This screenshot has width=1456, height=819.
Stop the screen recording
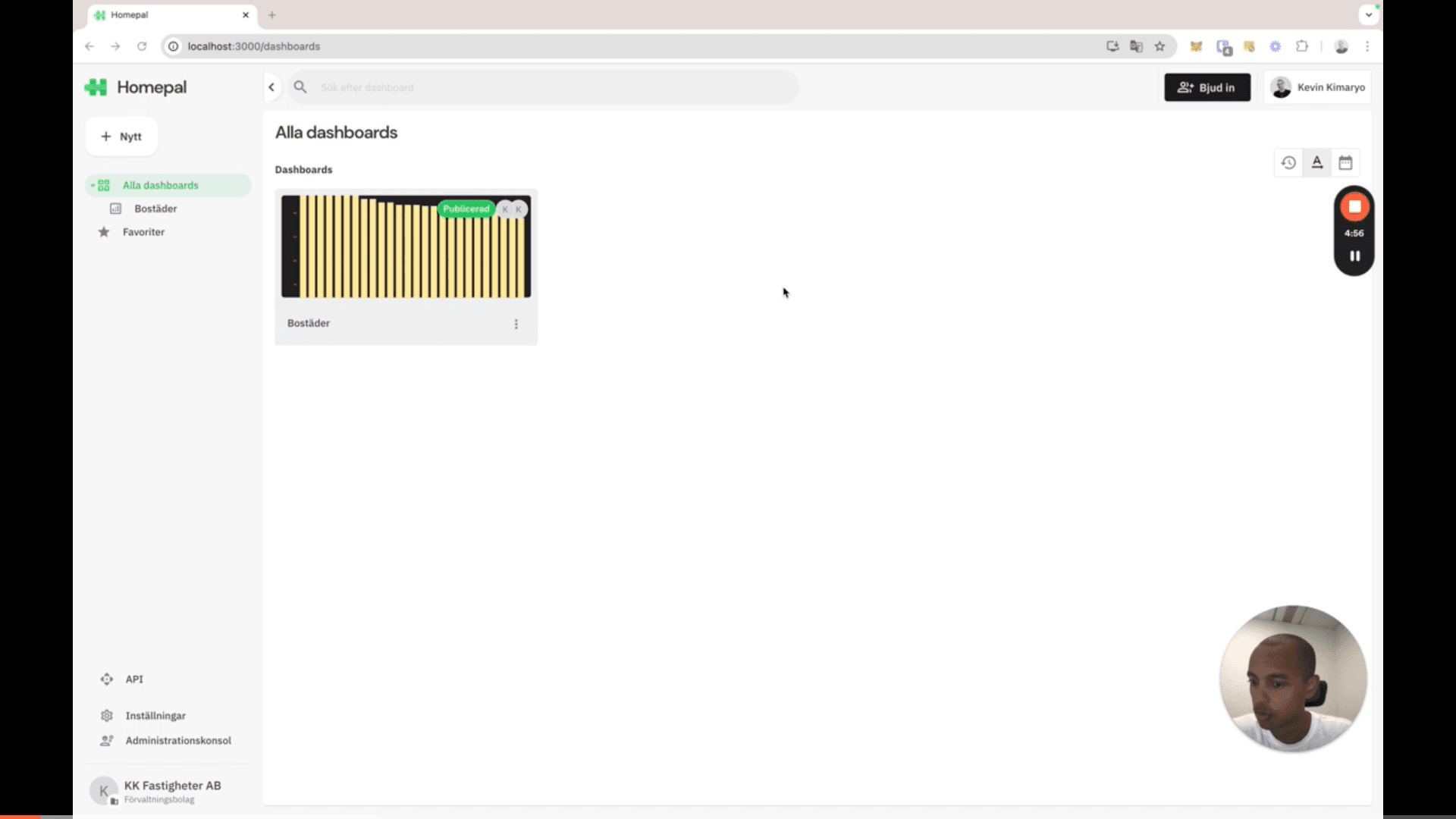(x=1354, y=206)
